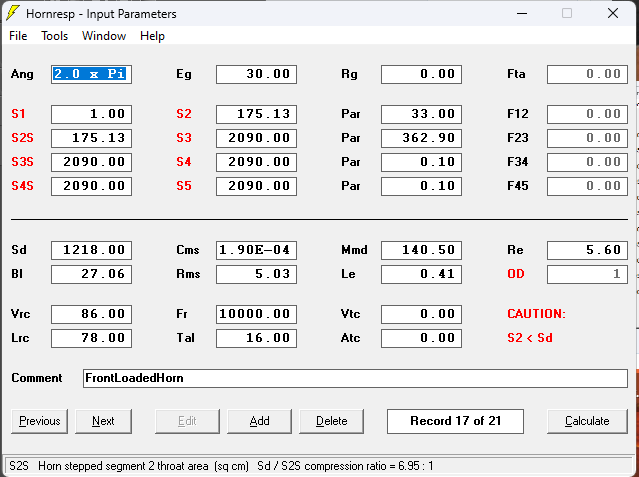Click the Record 17 of 21 indicator
Screen dimensions: 639x477
tap(455, 421)
